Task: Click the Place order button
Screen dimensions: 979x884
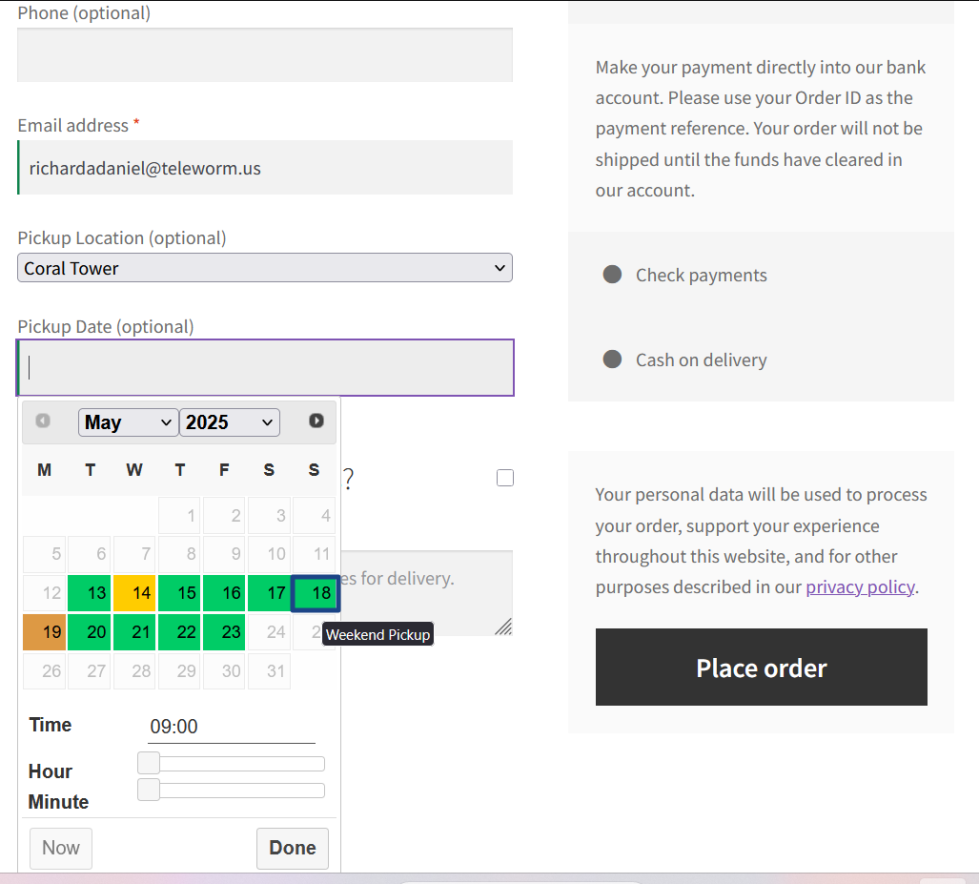Action: click(x=761, y=667)
